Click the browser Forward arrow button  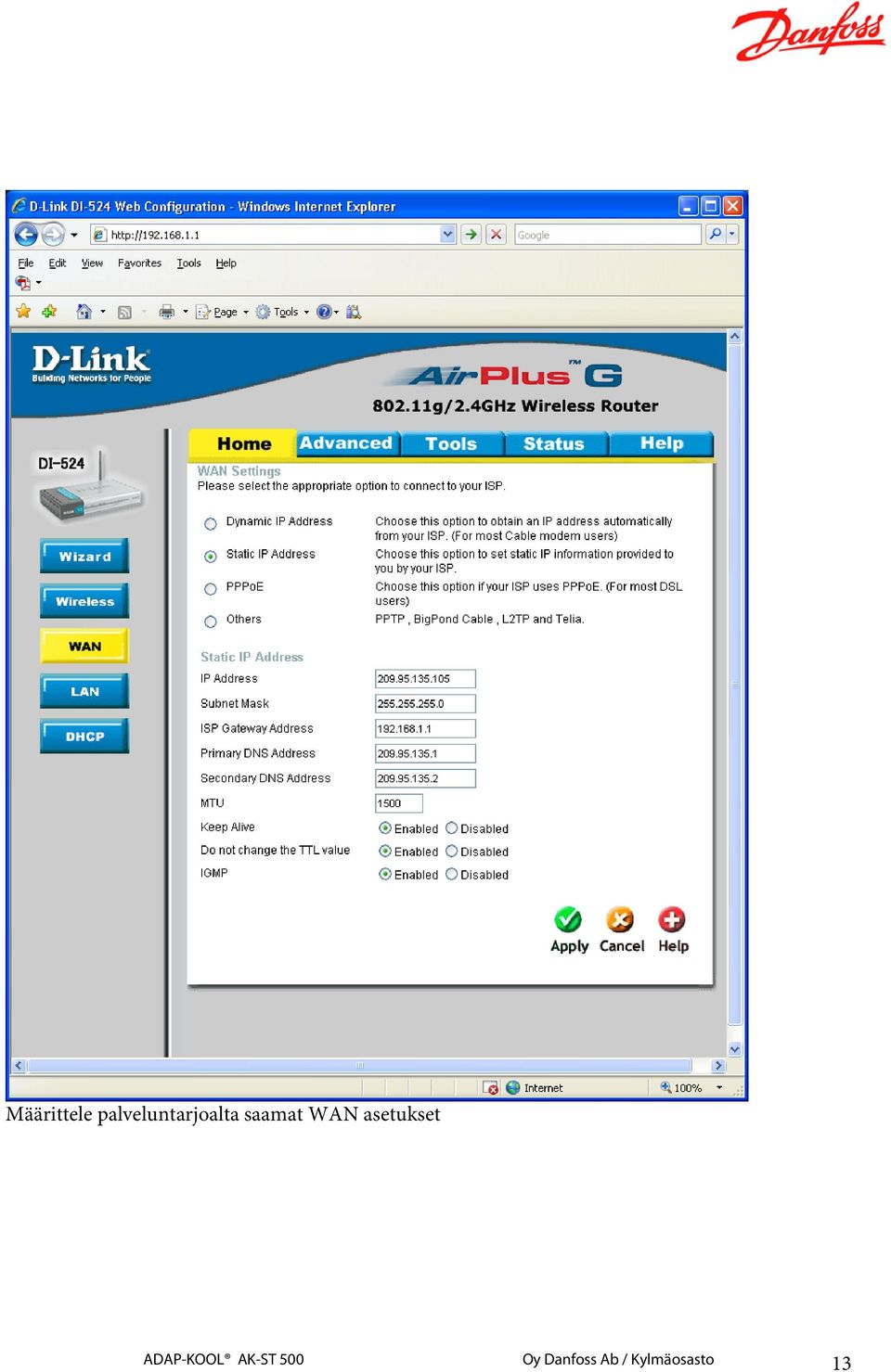tap(53, 234)
